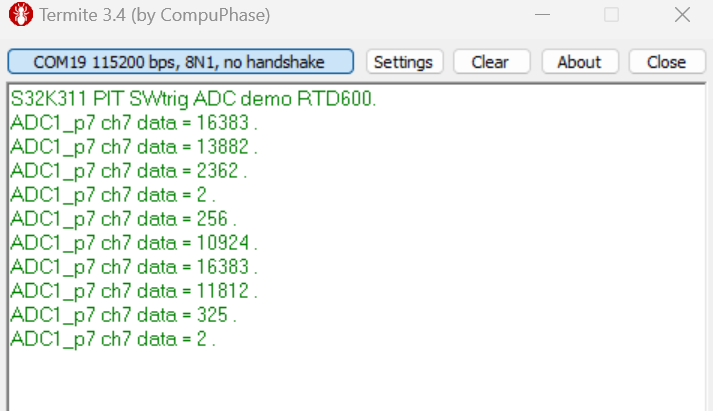Select the 'S32K311 PIT SWtrig ADC demo RTD600.' line
Viewport: 713px width, 411px height.
click(193, 99)
